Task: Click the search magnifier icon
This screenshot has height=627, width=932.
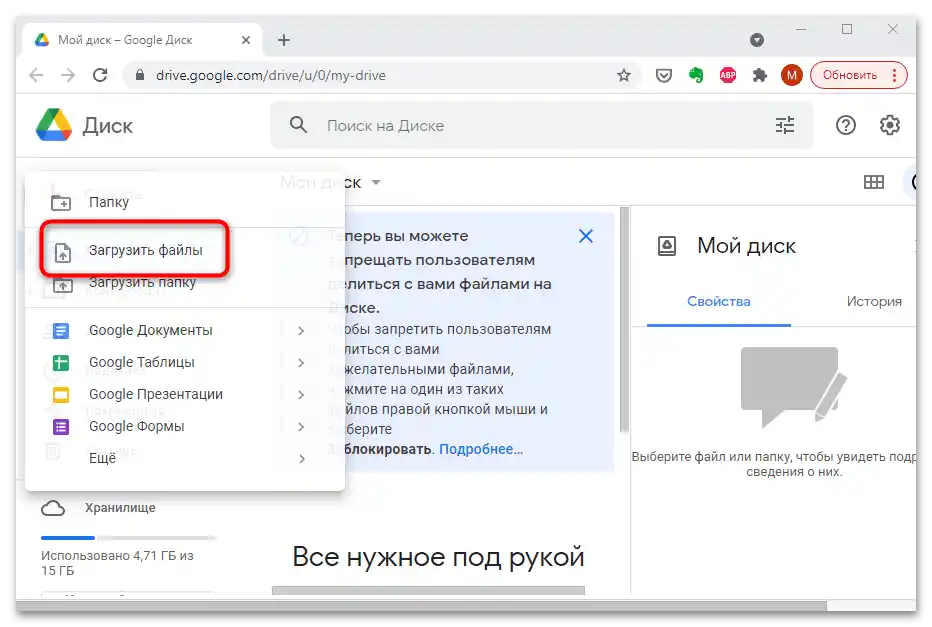Action: coord(298,125)
